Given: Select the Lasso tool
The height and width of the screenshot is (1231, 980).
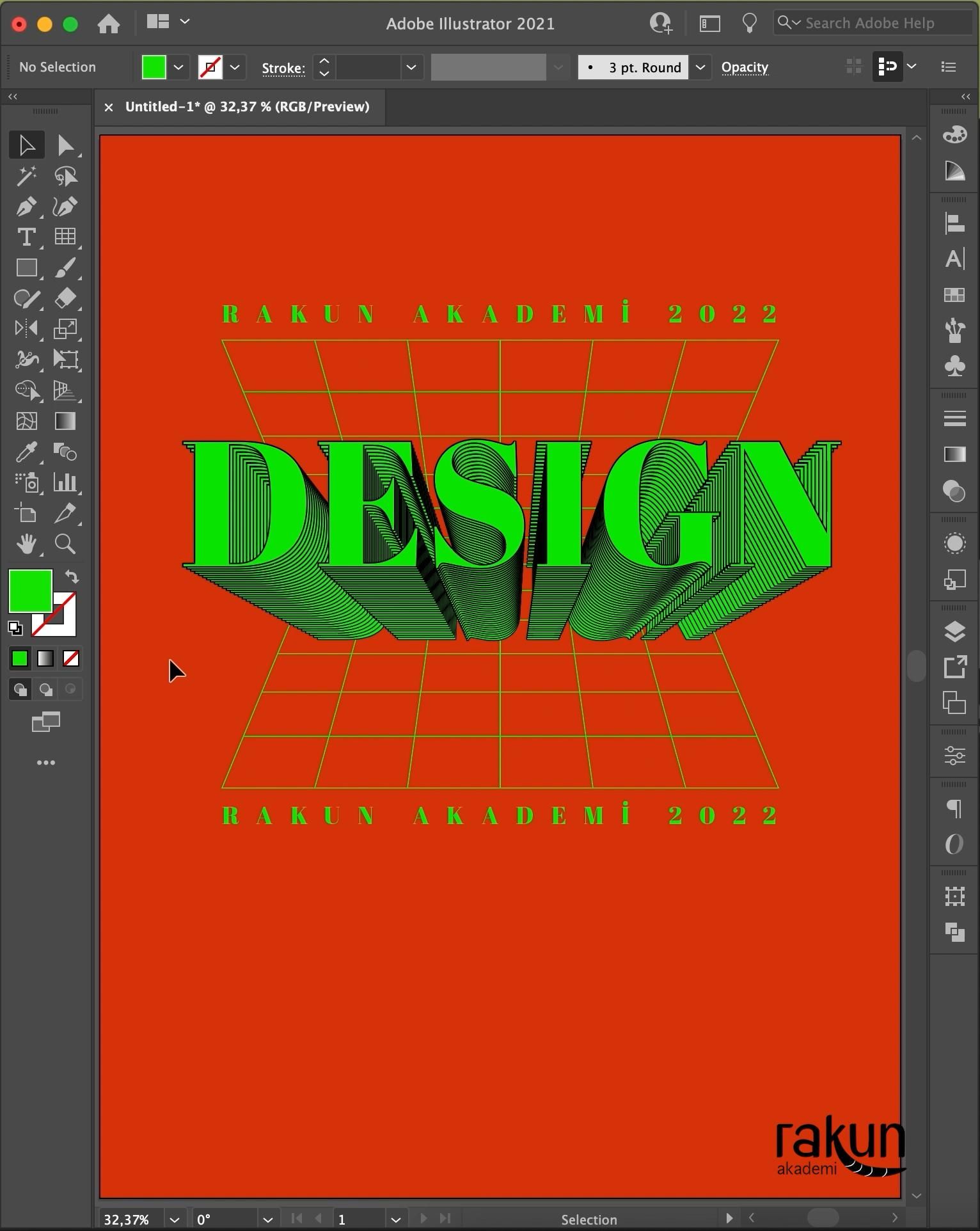Looking at the screenshot, I should [x=65, y=176].
